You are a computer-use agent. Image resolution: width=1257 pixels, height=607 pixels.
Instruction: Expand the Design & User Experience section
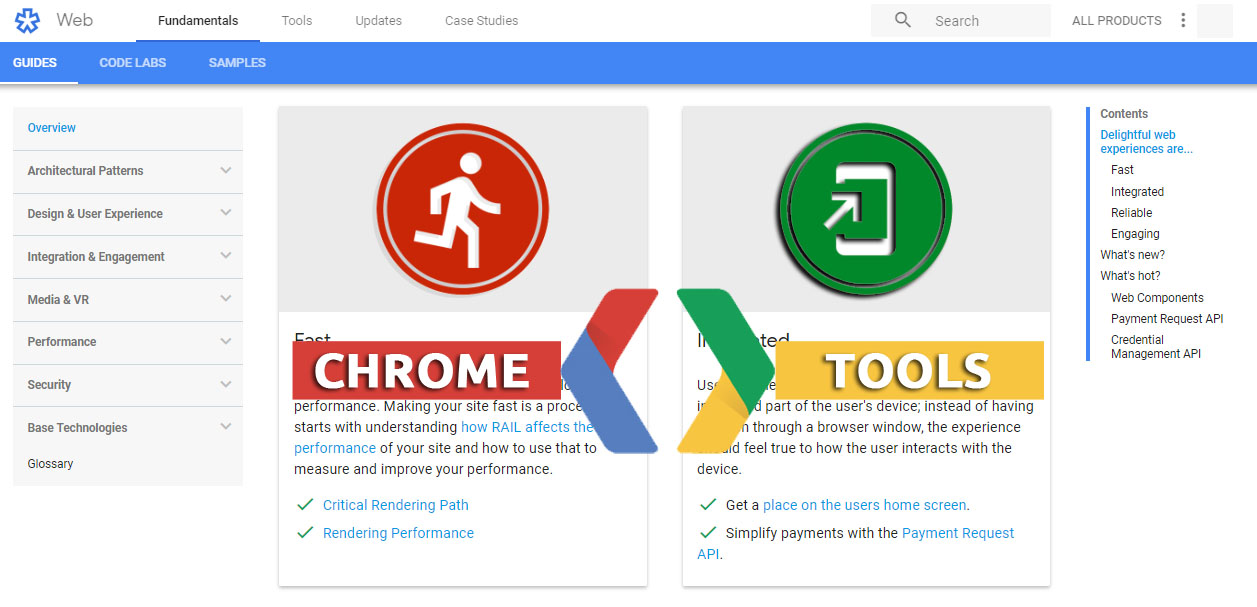click(x=128, y=214)
